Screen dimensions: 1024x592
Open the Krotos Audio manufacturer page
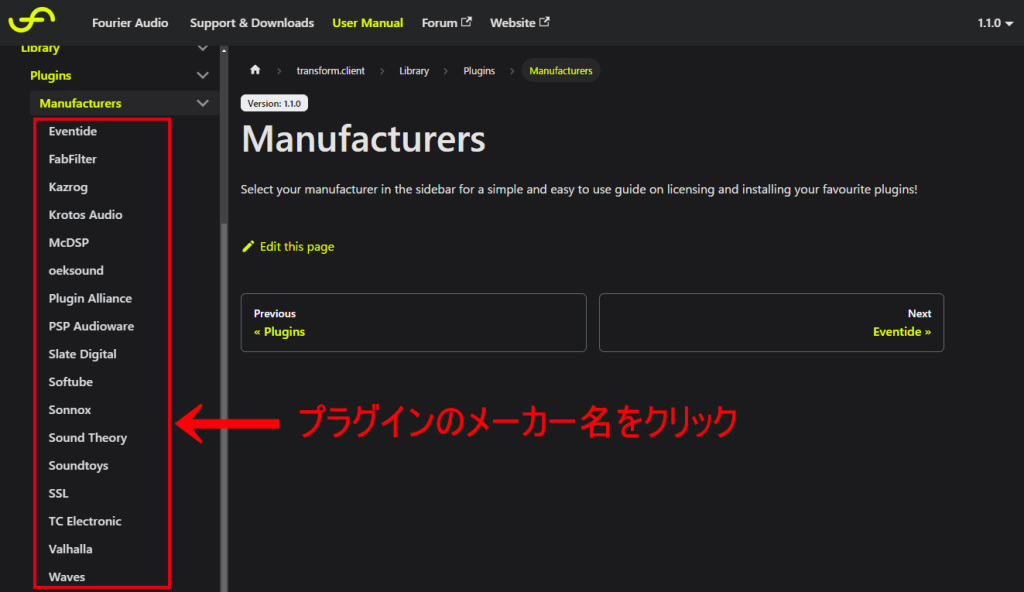click(86, 215)
